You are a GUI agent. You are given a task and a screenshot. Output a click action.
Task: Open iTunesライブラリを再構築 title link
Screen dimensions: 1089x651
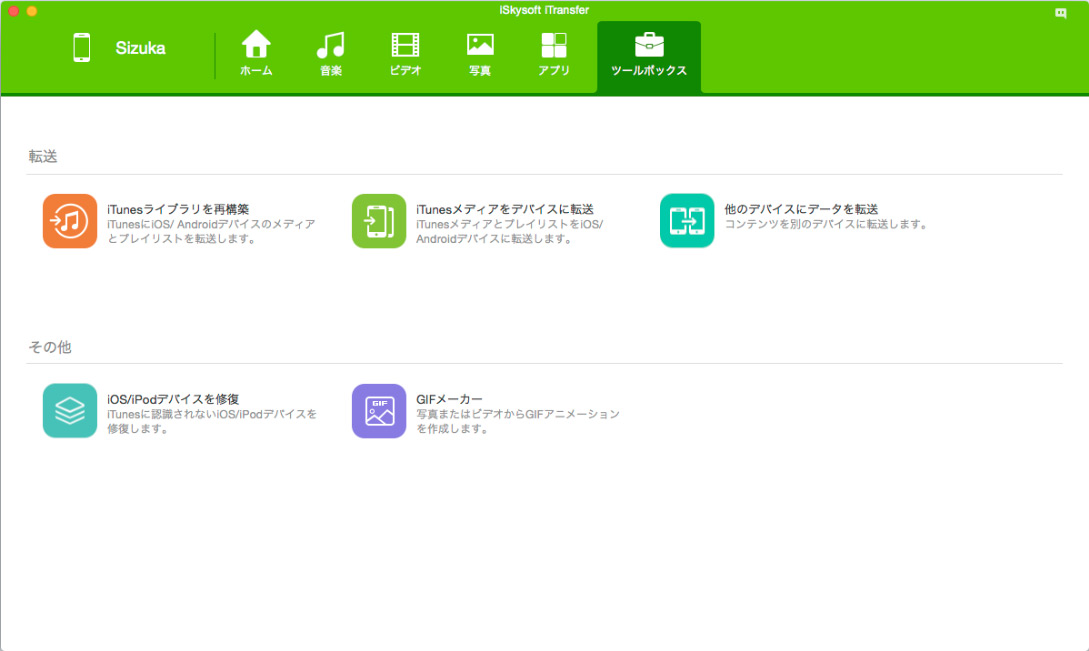[x=178, y=209]
